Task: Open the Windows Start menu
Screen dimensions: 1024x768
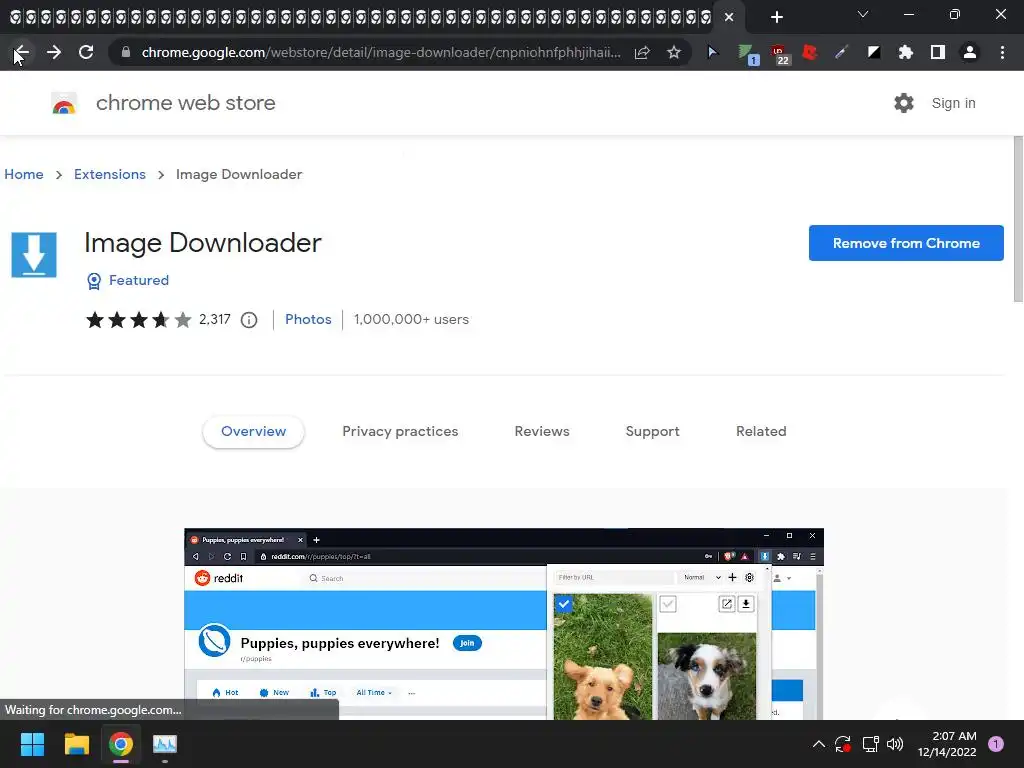Action: point(32,744)
